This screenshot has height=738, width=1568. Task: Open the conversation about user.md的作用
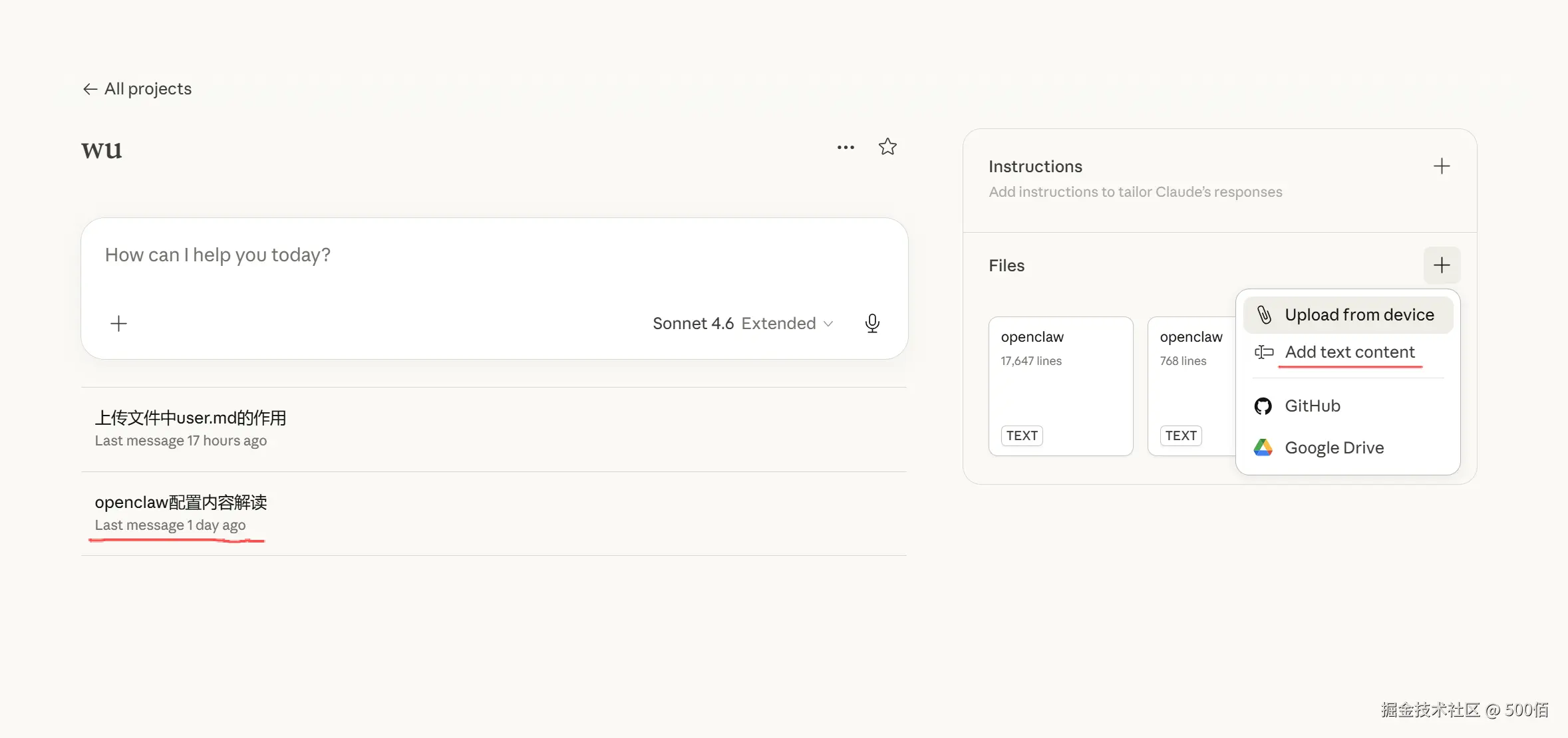tap(190, 418)
